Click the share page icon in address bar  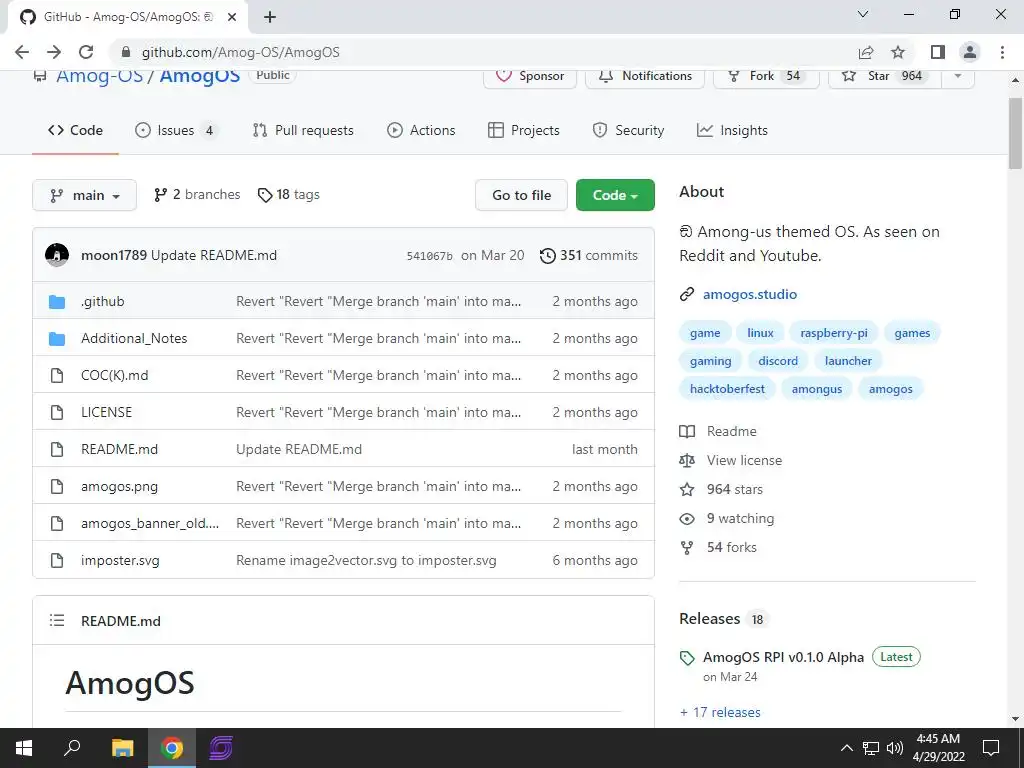[866, 52]
